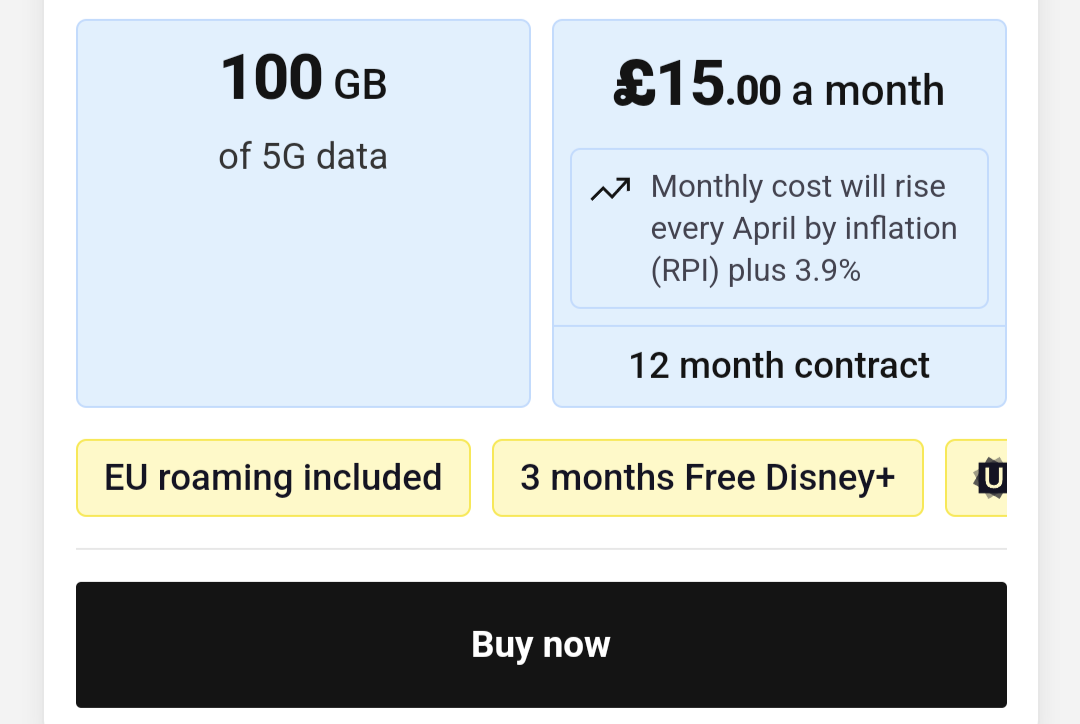Click the 3 months Free Disney+ badge

pos(707,478)
